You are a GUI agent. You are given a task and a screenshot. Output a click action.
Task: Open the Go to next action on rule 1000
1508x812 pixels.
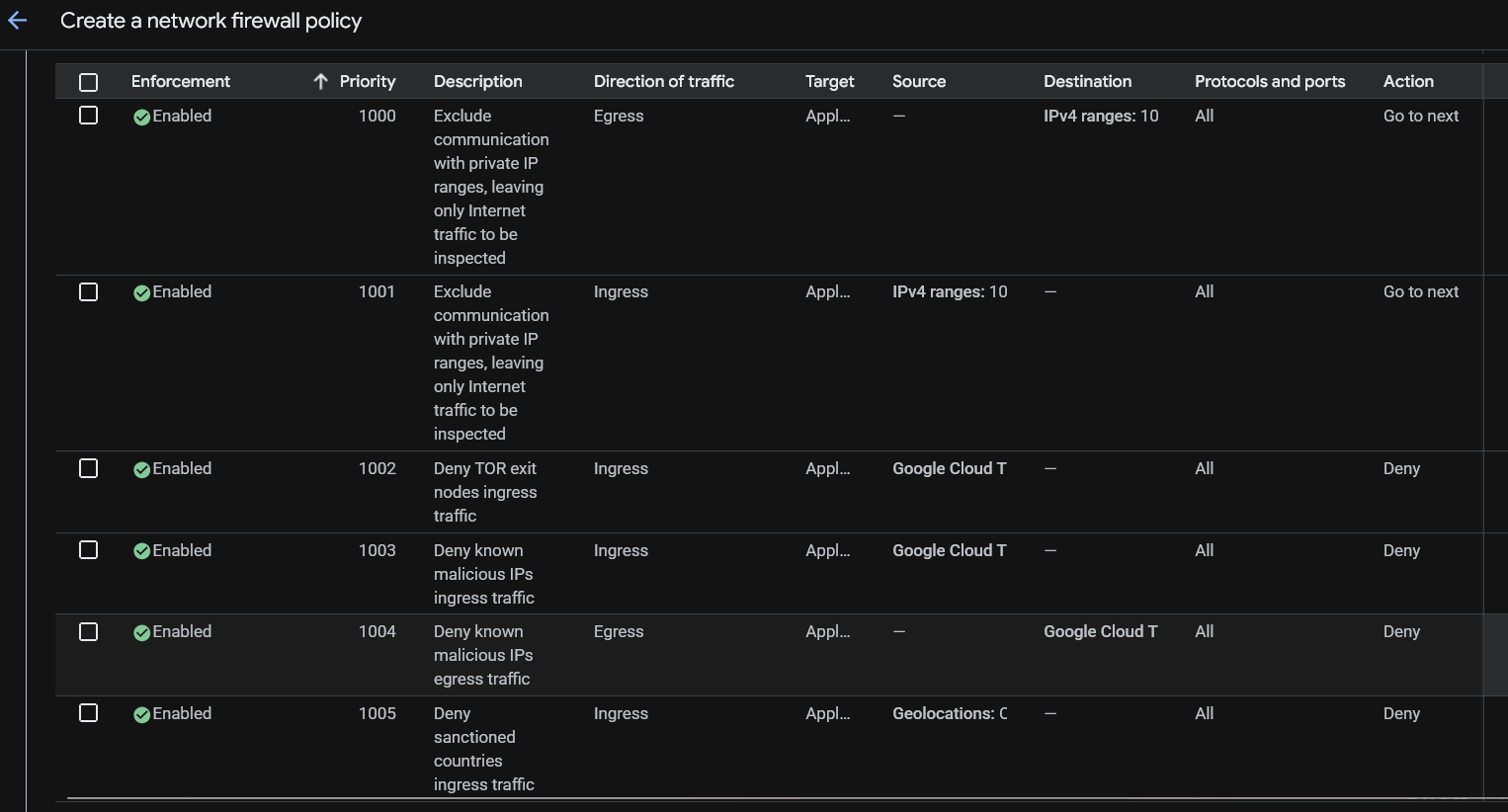click(1420, 116)
